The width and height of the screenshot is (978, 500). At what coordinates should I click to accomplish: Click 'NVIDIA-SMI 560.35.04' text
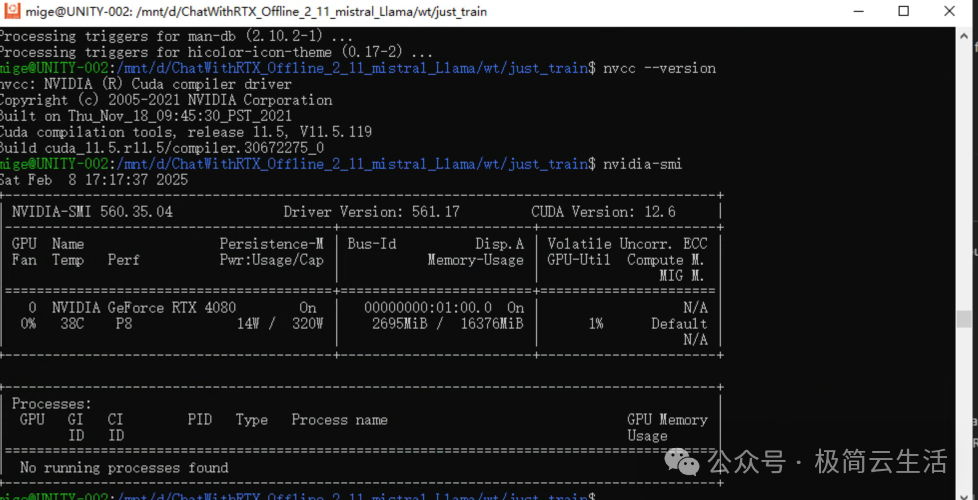(92, 212)
